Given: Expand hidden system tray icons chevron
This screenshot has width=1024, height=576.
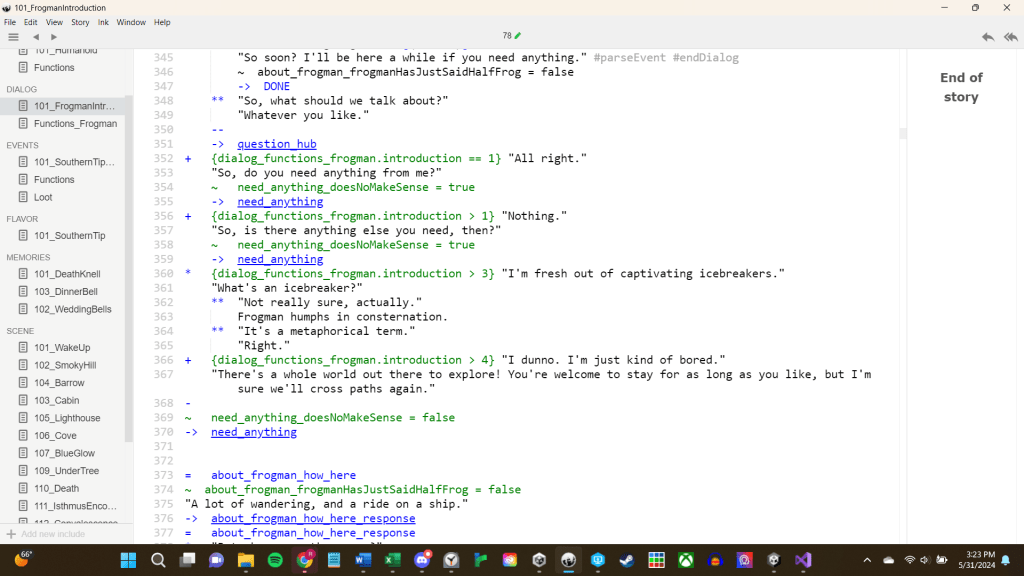Looking at the screenshot, I should click(866, 560).
